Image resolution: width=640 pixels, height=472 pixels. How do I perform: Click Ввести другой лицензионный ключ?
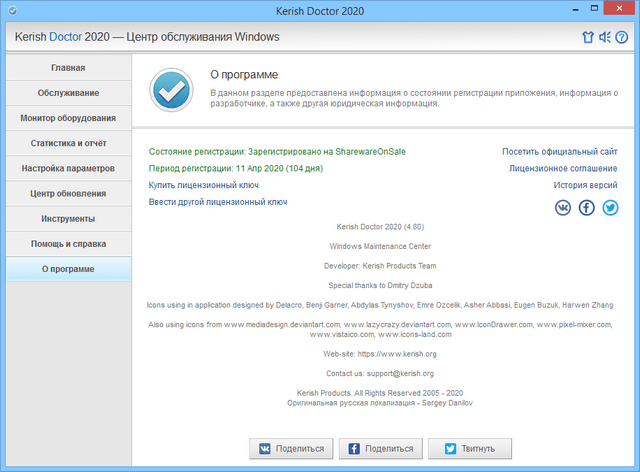pos(218,202)
